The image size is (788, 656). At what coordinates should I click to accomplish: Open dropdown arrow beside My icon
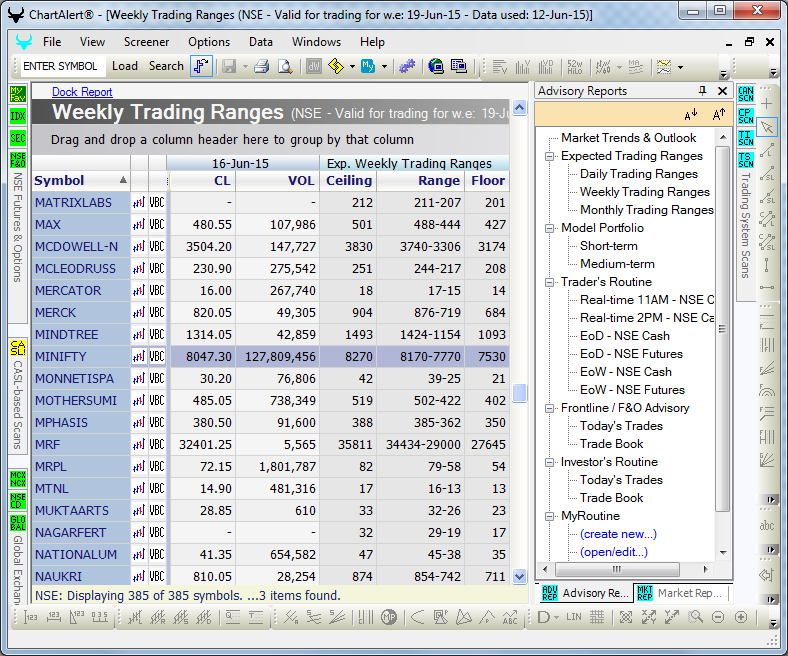384,66
